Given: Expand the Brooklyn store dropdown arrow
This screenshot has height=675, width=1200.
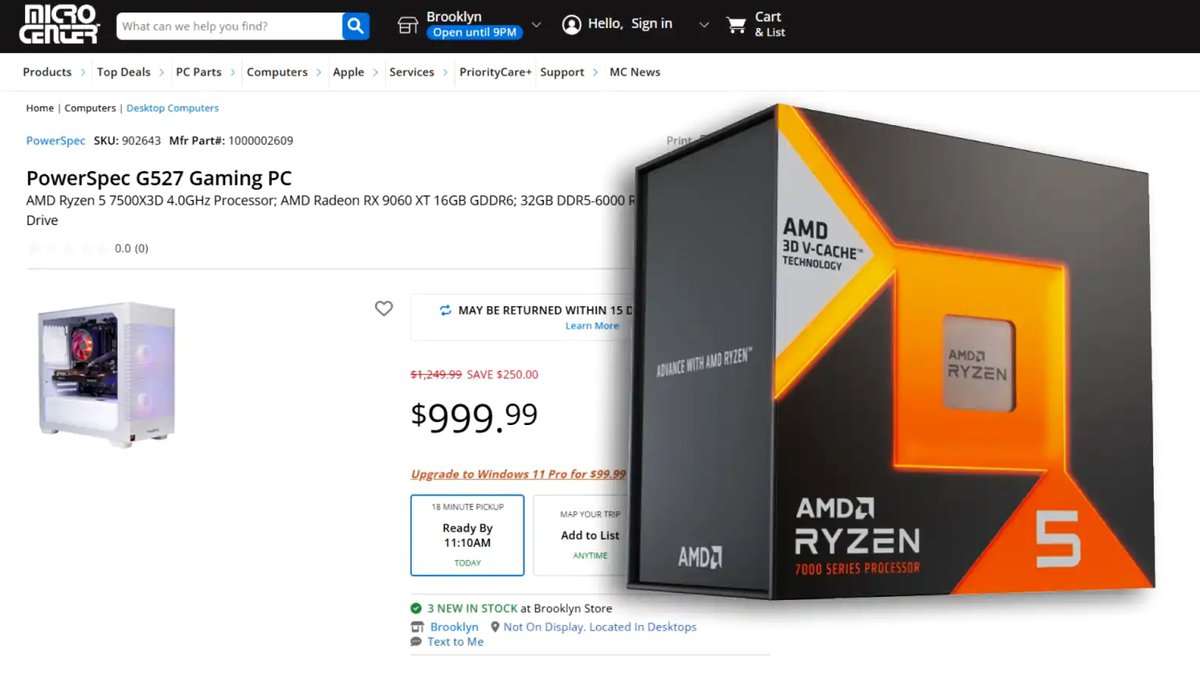Looking at the screenshot, I should (x=536, y=25).
